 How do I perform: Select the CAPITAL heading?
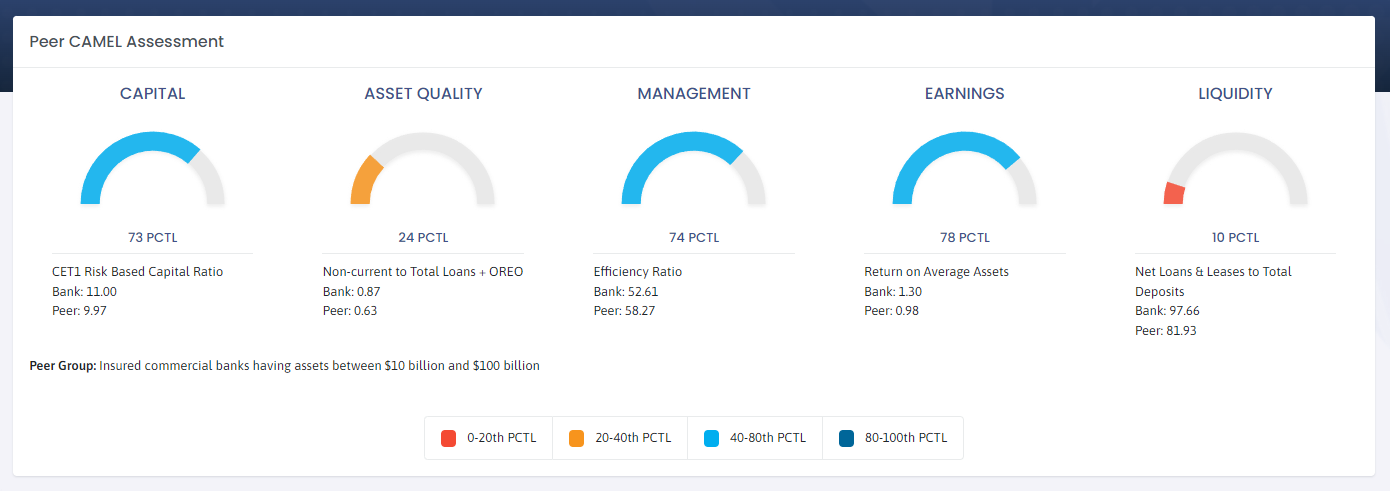click(152, 94)
